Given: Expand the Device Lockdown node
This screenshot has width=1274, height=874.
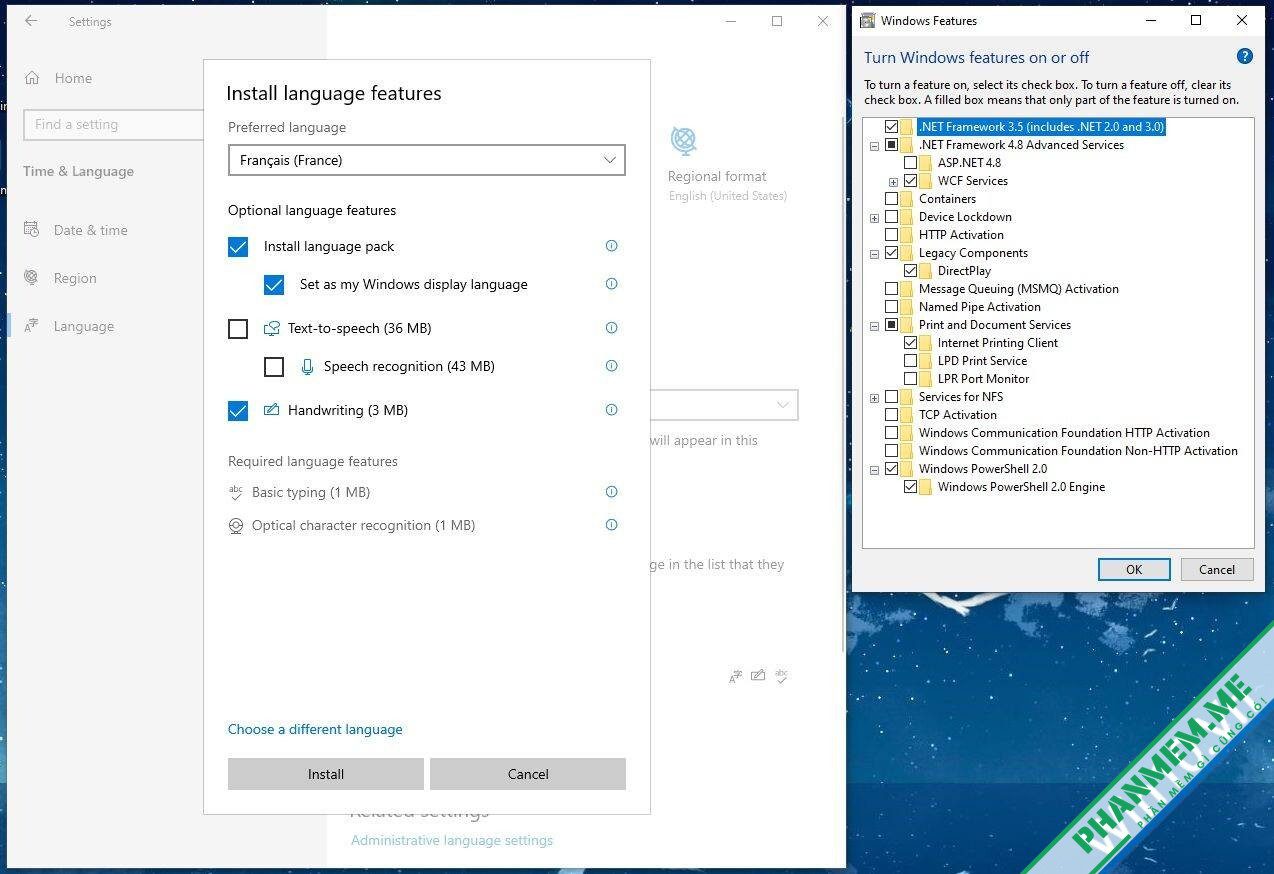Looking at the screenshot, I should point(874,218).
